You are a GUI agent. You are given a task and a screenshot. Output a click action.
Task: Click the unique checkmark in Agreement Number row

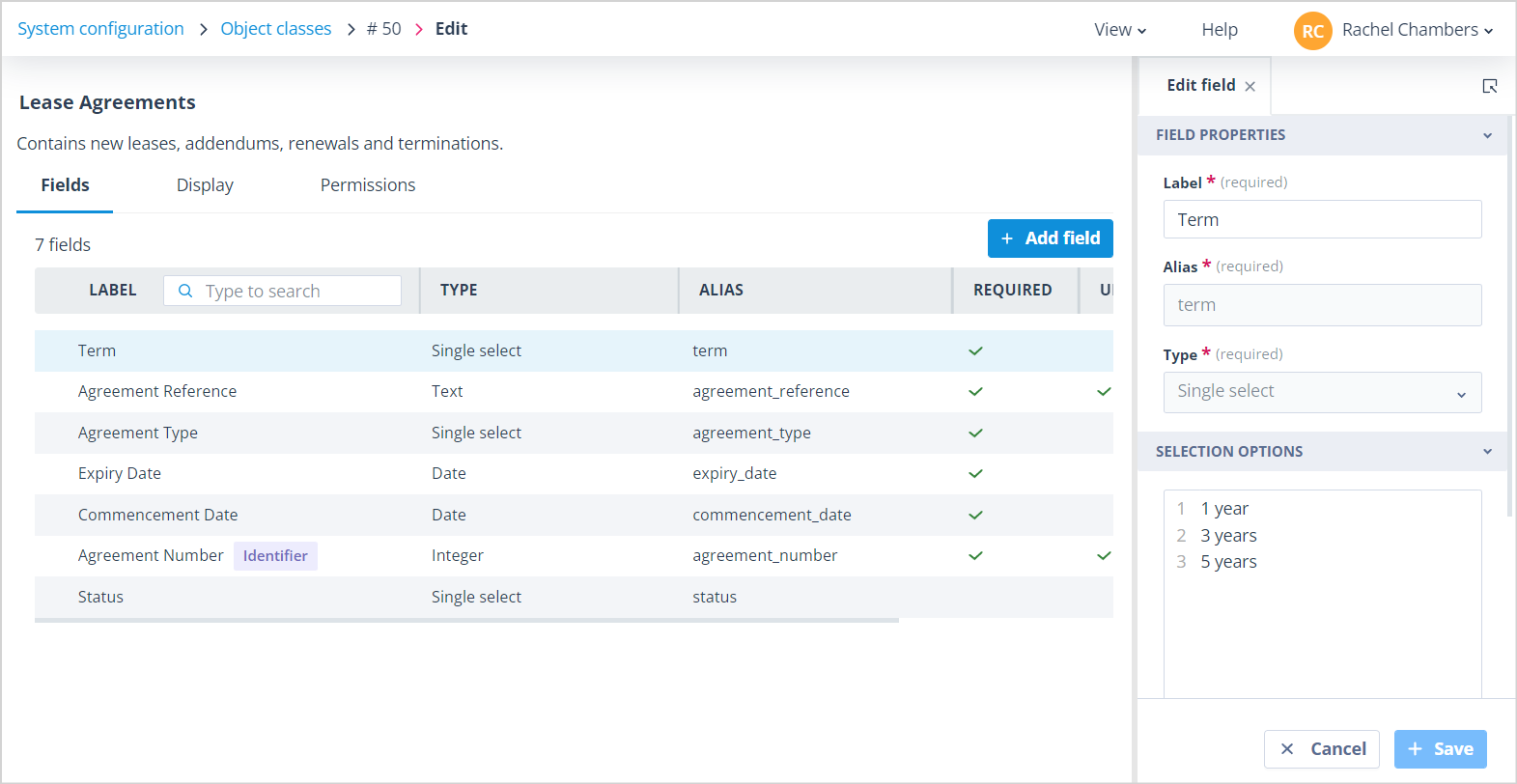[x=1104, y=555]
